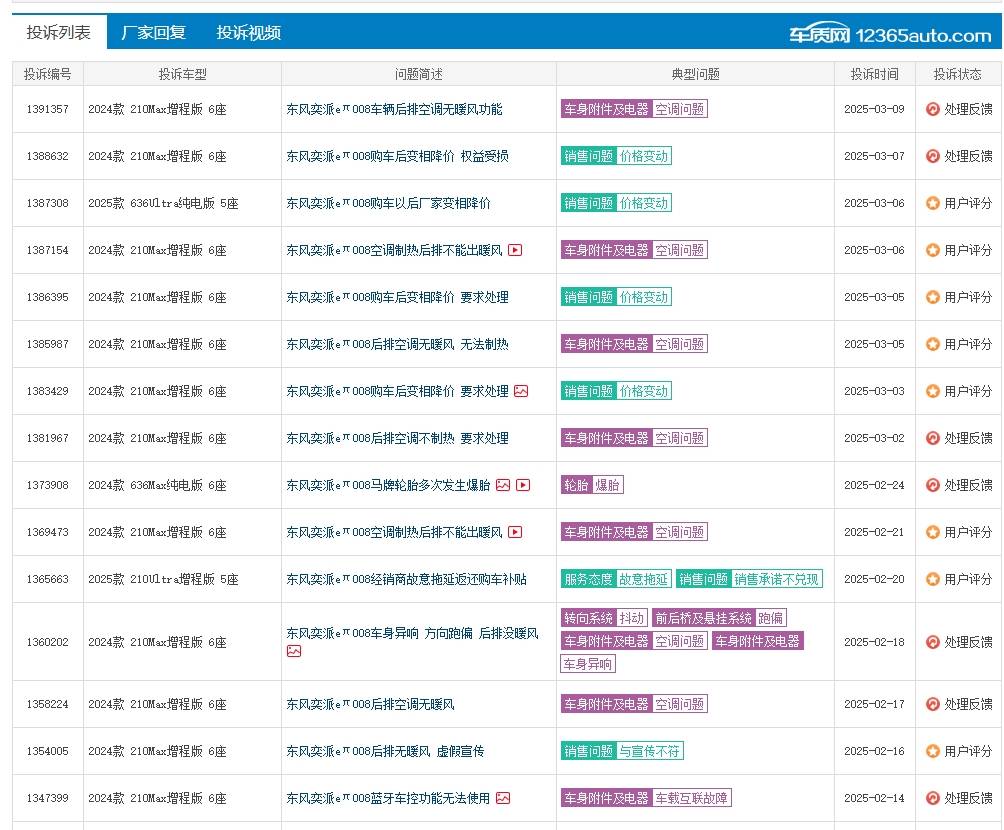This screenshot has height=830, width=1004.
Task: Click 处理反馈 status icon for complaint 1388632
Action: click(933, 156)
